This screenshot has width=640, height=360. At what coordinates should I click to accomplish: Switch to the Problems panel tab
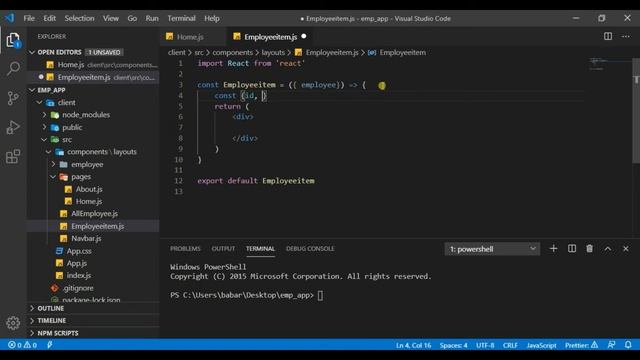click(185, 249)
